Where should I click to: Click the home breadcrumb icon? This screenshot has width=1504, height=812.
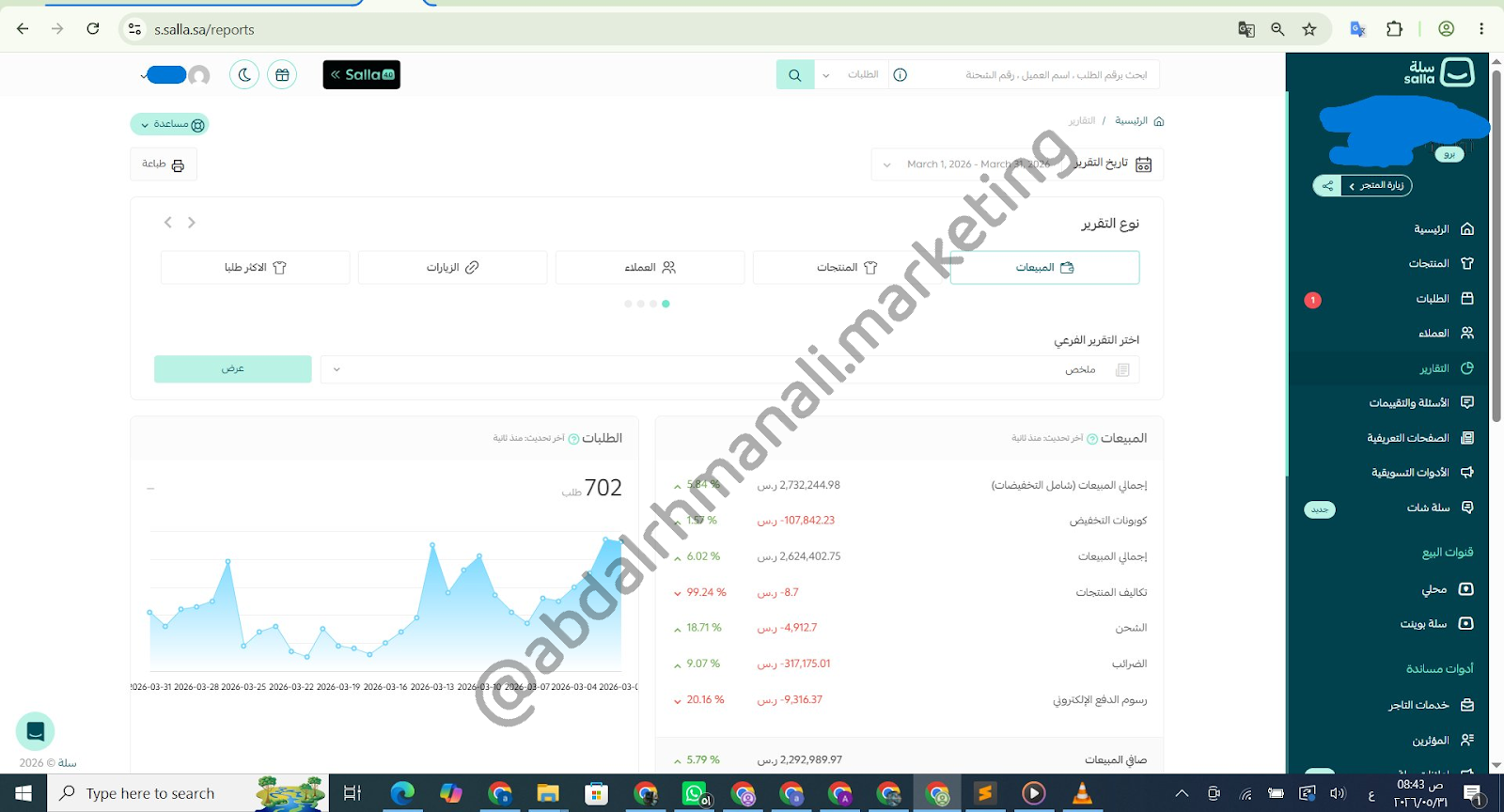tap(1159, 121)
